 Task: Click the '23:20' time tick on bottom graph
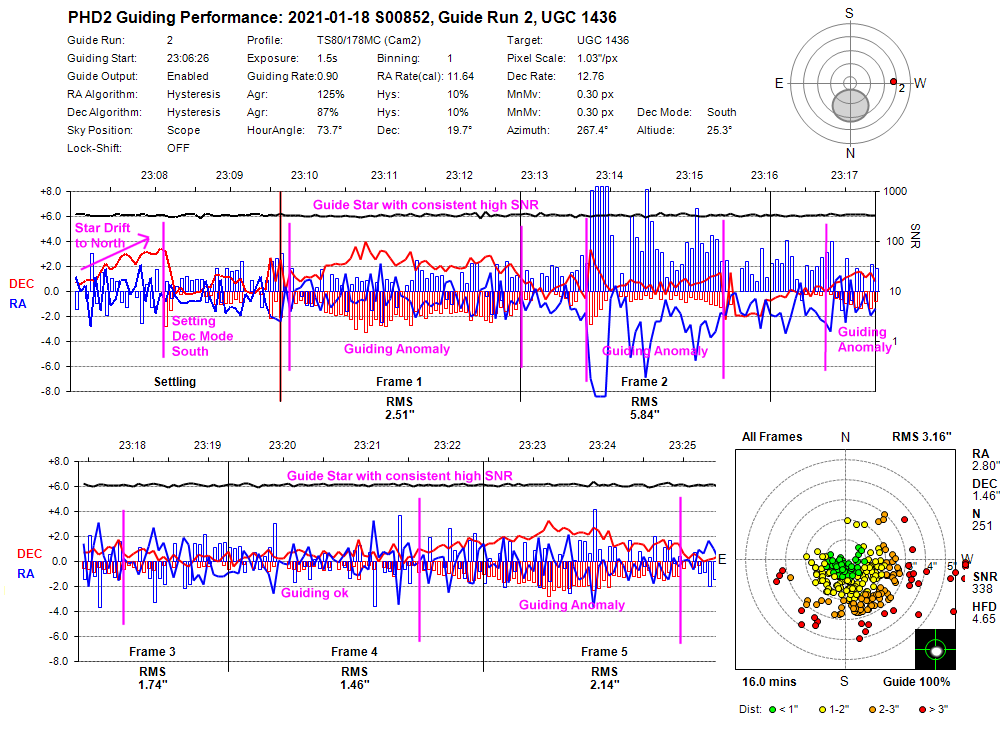point(282,445)
